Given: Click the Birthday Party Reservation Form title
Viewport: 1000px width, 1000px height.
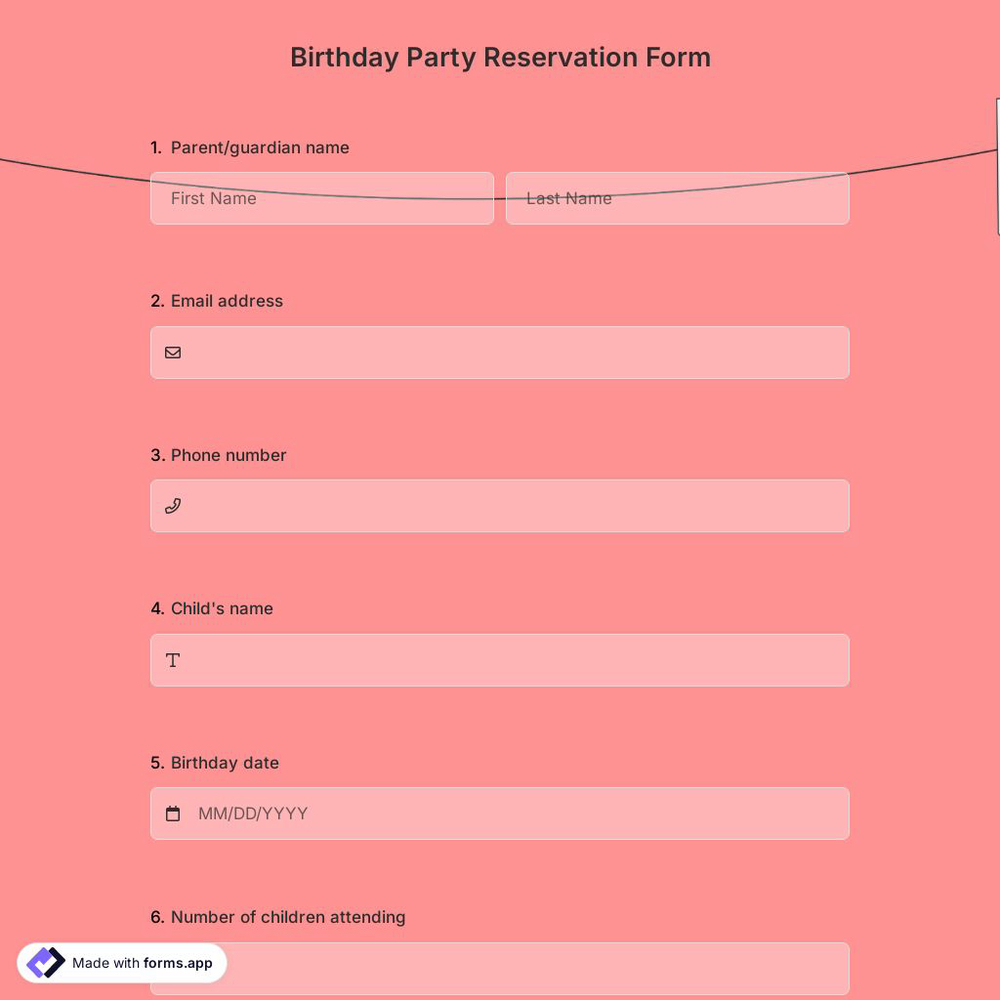Looking at the screenshot, I should [x=500, y=57].
